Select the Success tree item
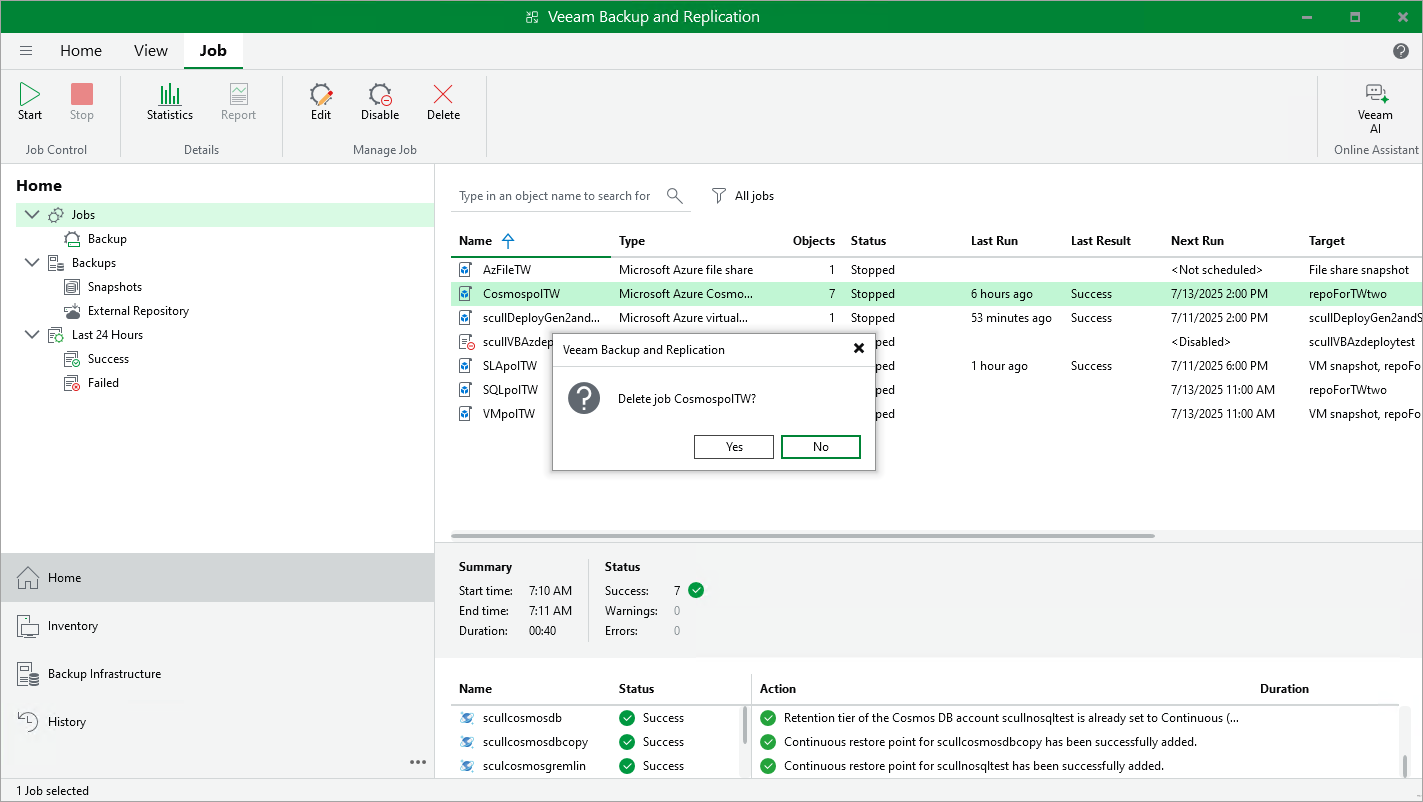Viewport: 1423px width, 802px height. (108, 359)
